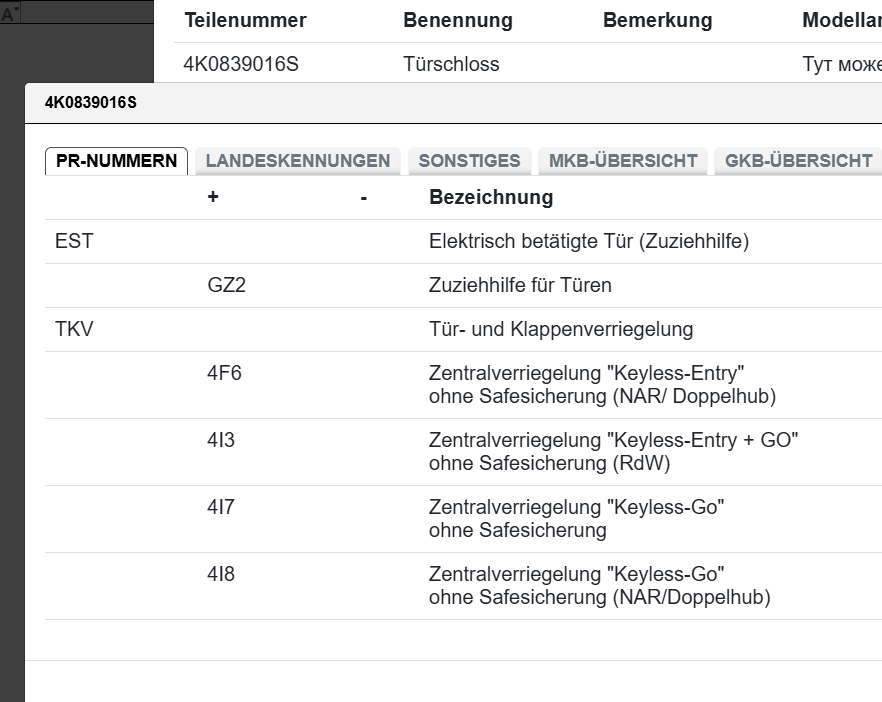Image resolution: width=882 pixels, height=702 pixels.
Task: Select the TKV family row
Action: click(x=75, y=330)
